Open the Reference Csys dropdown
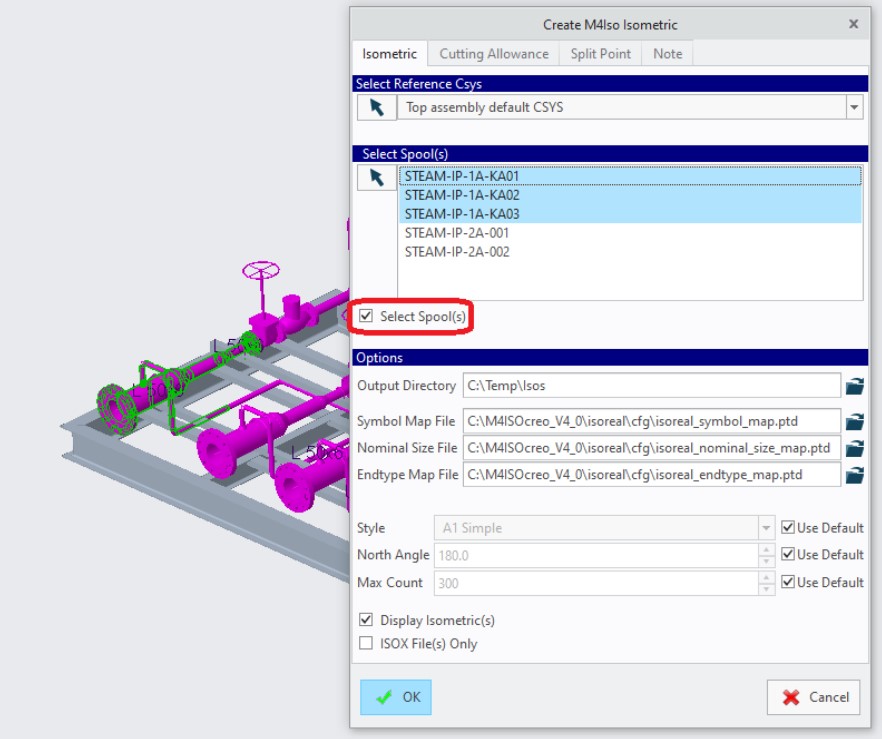The width and height of the screenshot is (882, 739). (x=854, y=107)
